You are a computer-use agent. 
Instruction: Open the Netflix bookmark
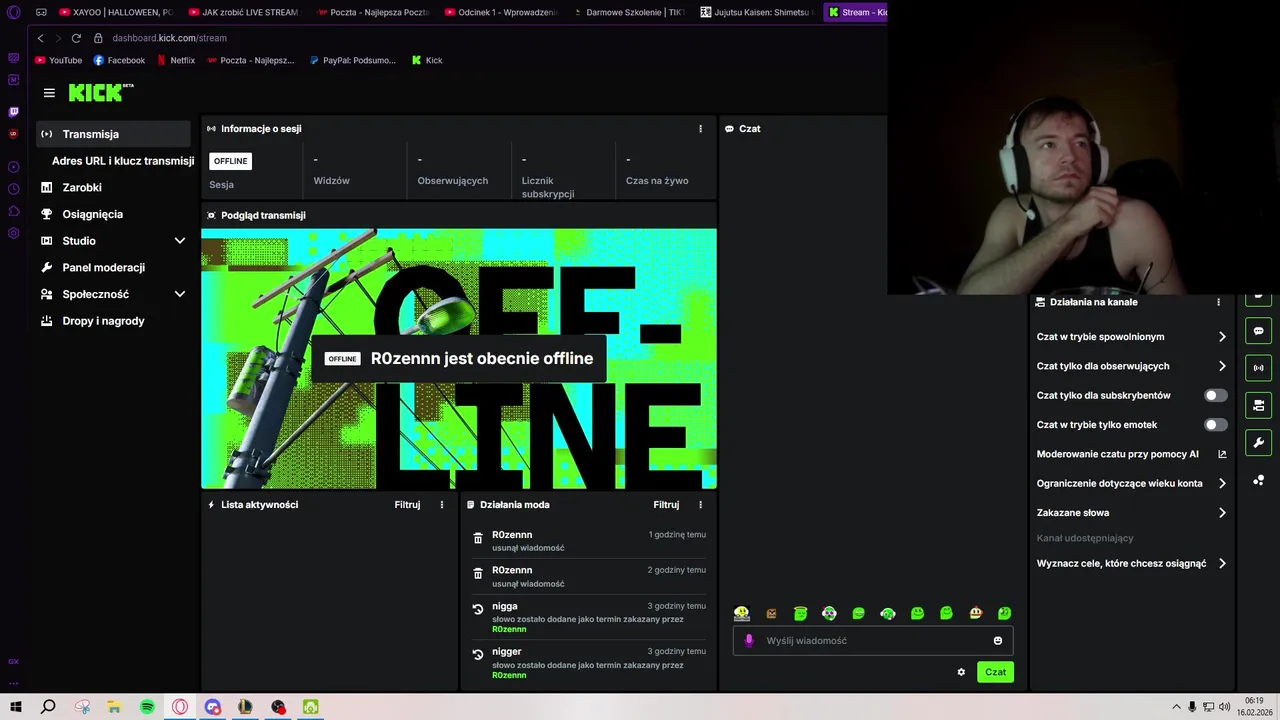(176, 60)
